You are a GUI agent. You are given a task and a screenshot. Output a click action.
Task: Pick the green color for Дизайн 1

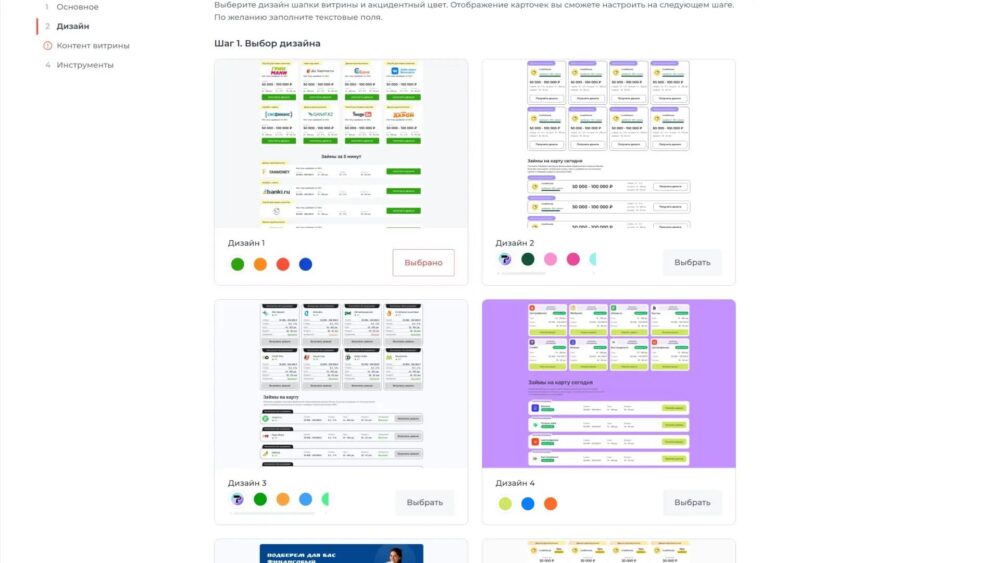238,264
